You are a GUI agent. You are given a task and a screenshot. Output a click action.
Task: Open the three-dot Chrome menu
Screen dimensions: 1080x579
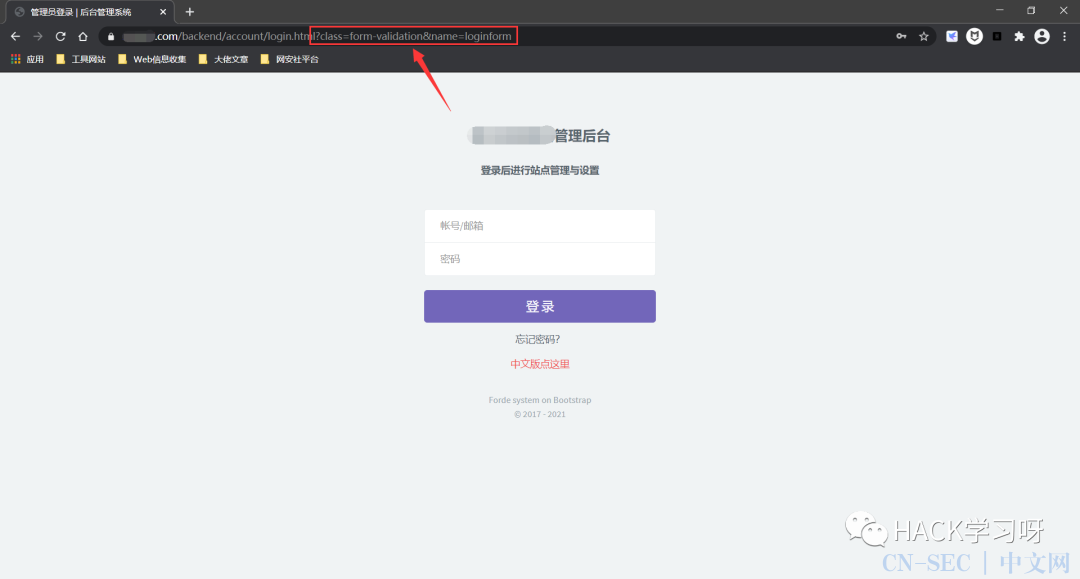tap(1065, 36)
